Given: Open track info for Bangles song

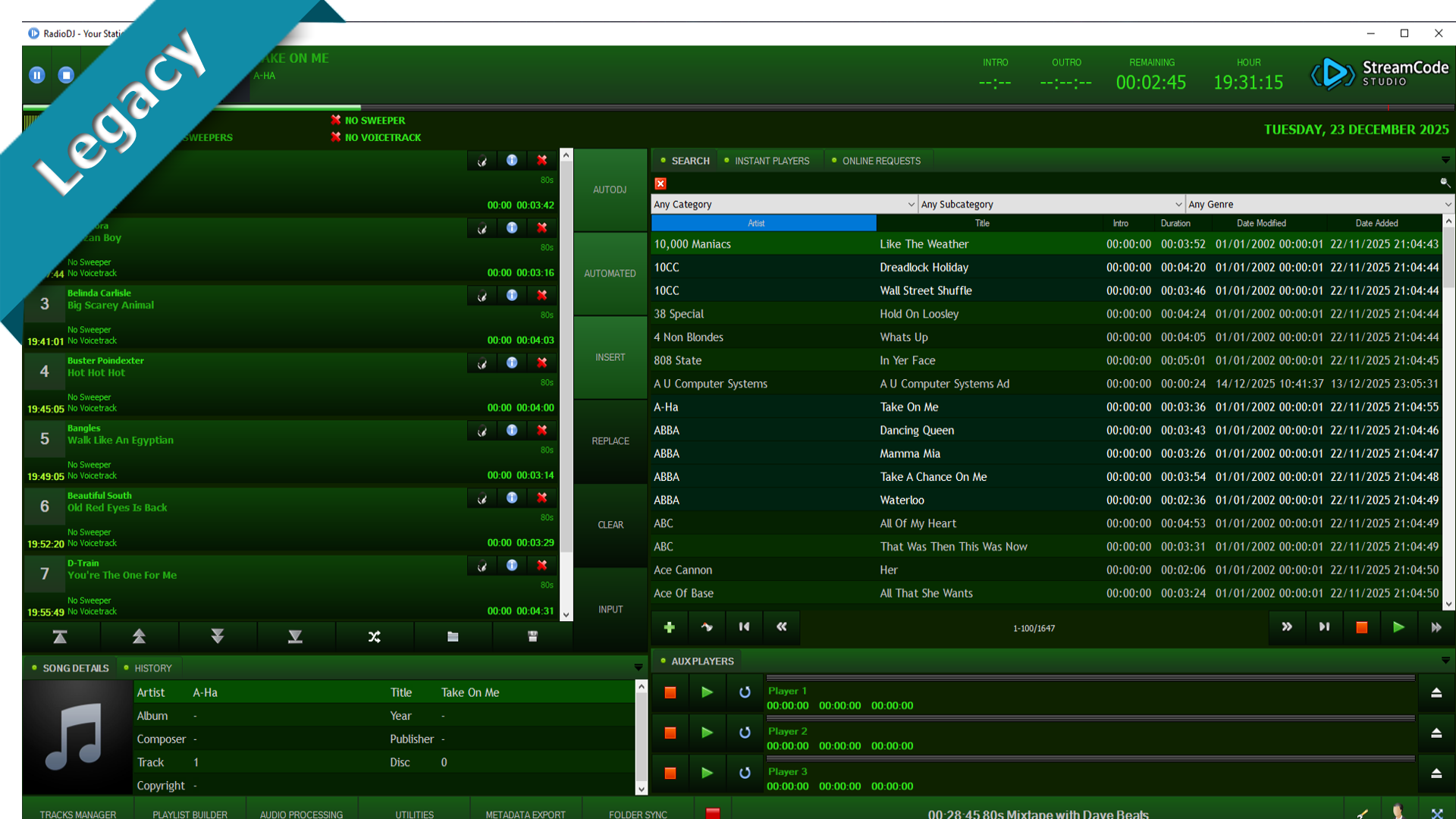Looking at the screenshot, I should (x=512, y=430).
